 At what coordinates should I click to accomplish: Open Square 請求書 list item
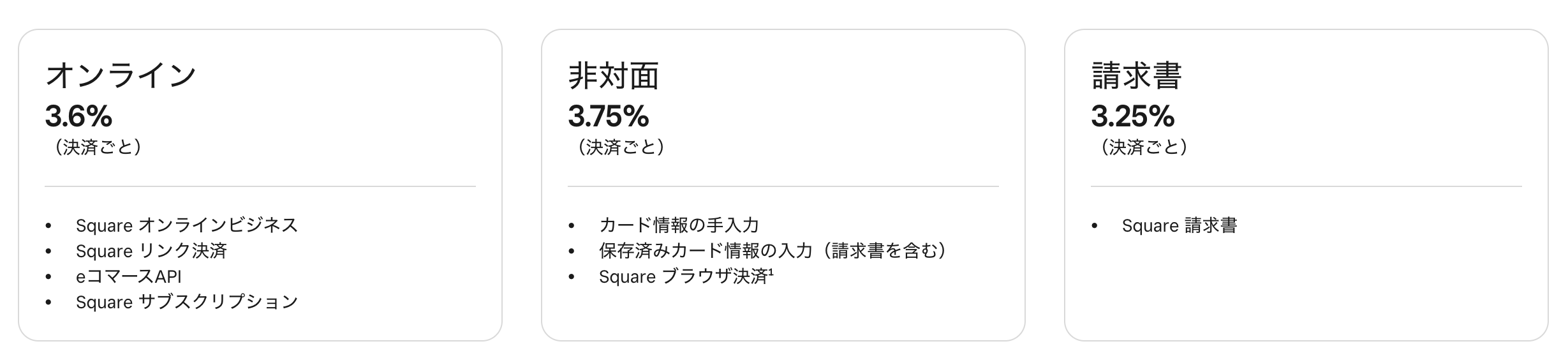(x=1180, y=225)
